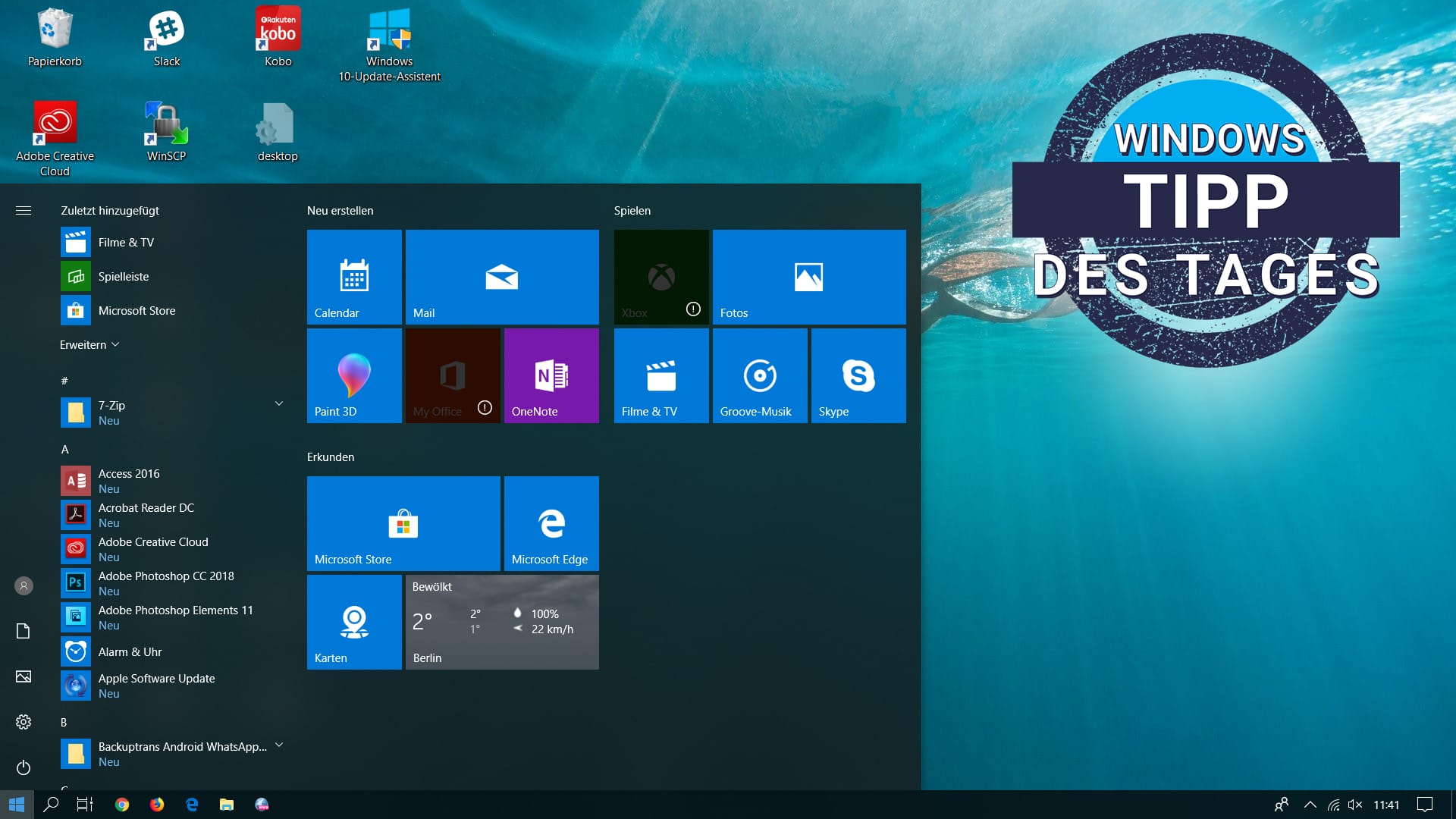
Task: Open Documents from the Start sidebar
Action: (24, 631)
